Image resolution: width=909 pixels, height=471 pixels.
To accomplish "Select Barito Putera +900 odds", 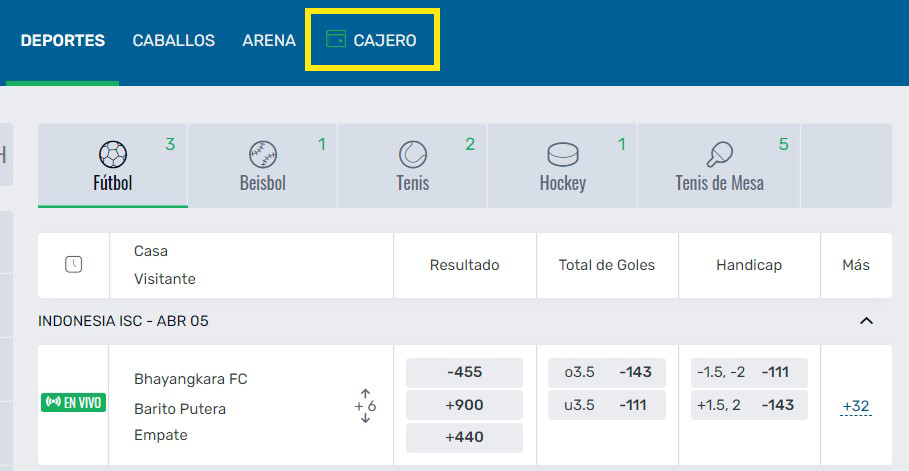I will tap(464, 405).
